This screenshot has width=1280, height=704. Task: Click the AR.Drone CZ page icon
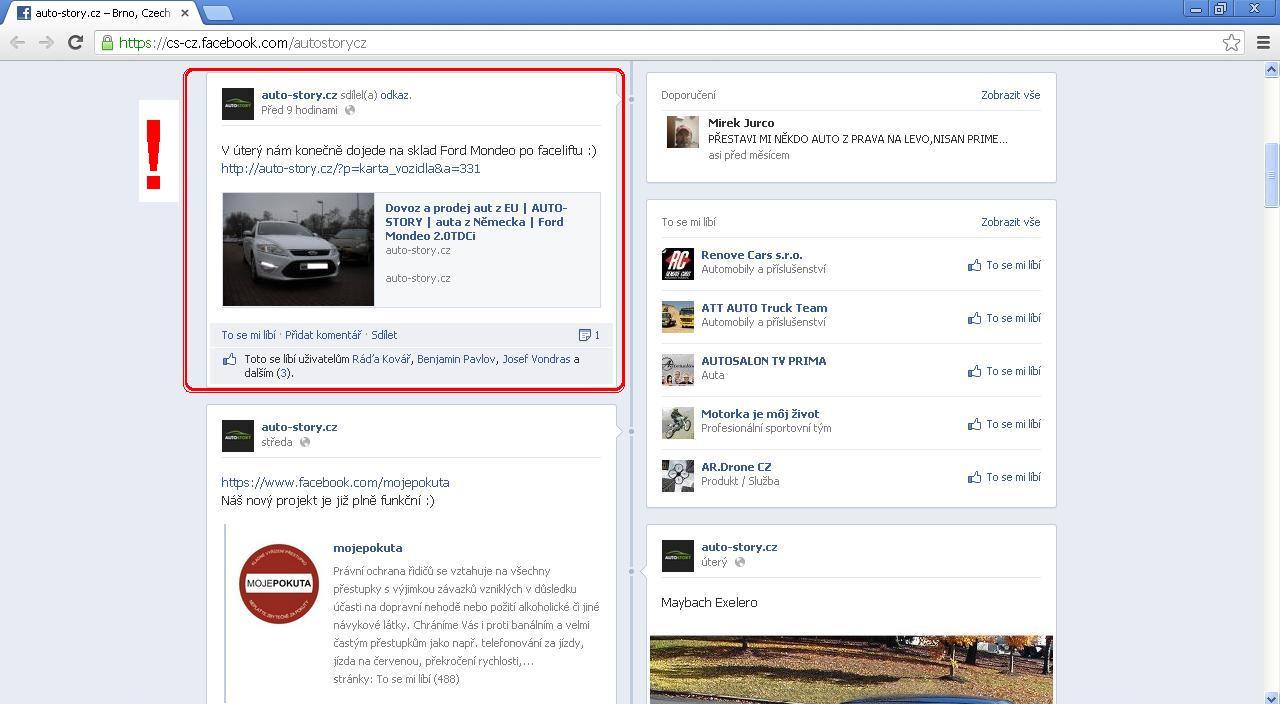(677, 476)
